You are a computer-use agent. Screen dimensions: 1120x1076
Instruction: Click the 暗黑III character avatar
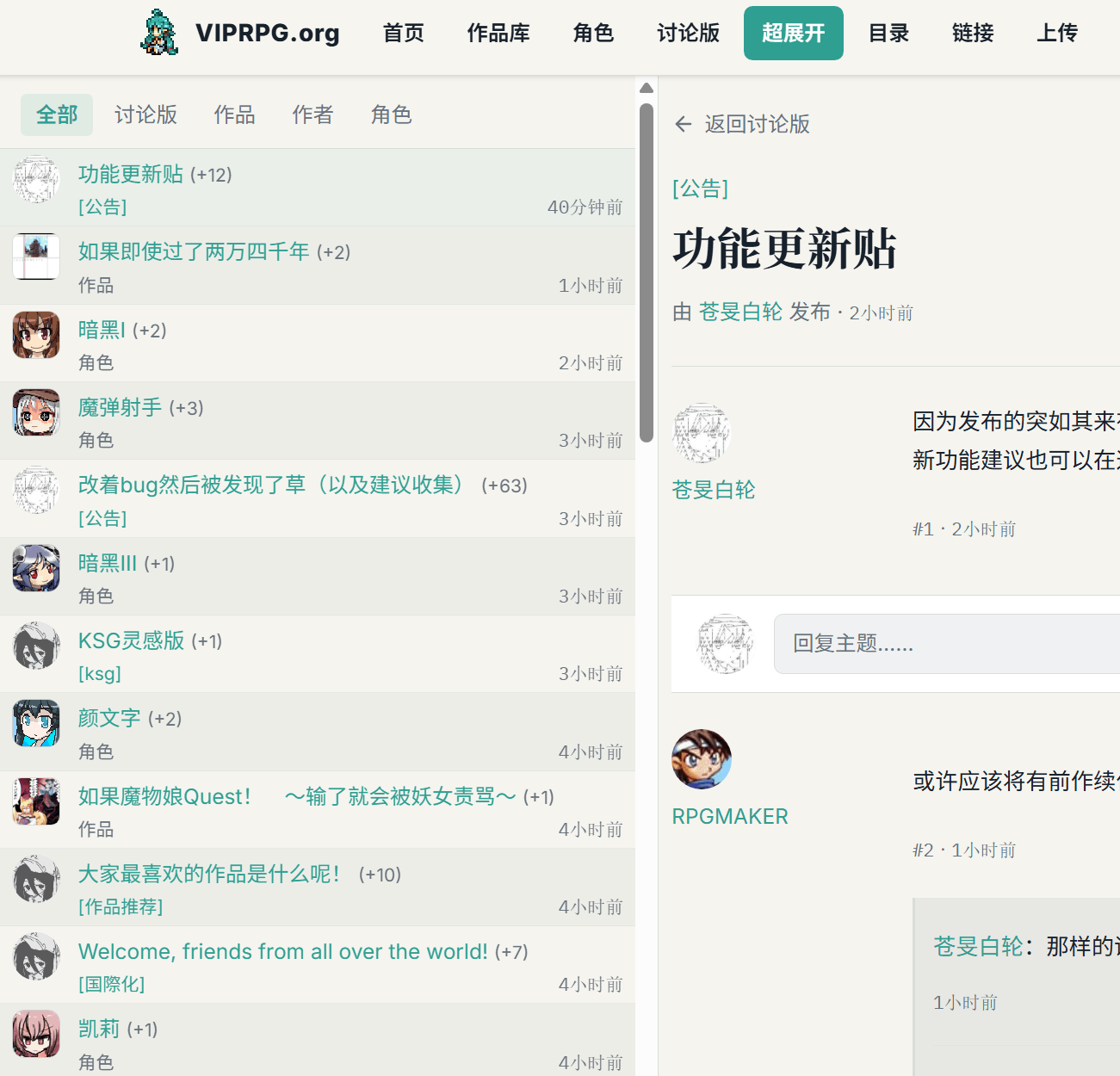tap(36, 568)
